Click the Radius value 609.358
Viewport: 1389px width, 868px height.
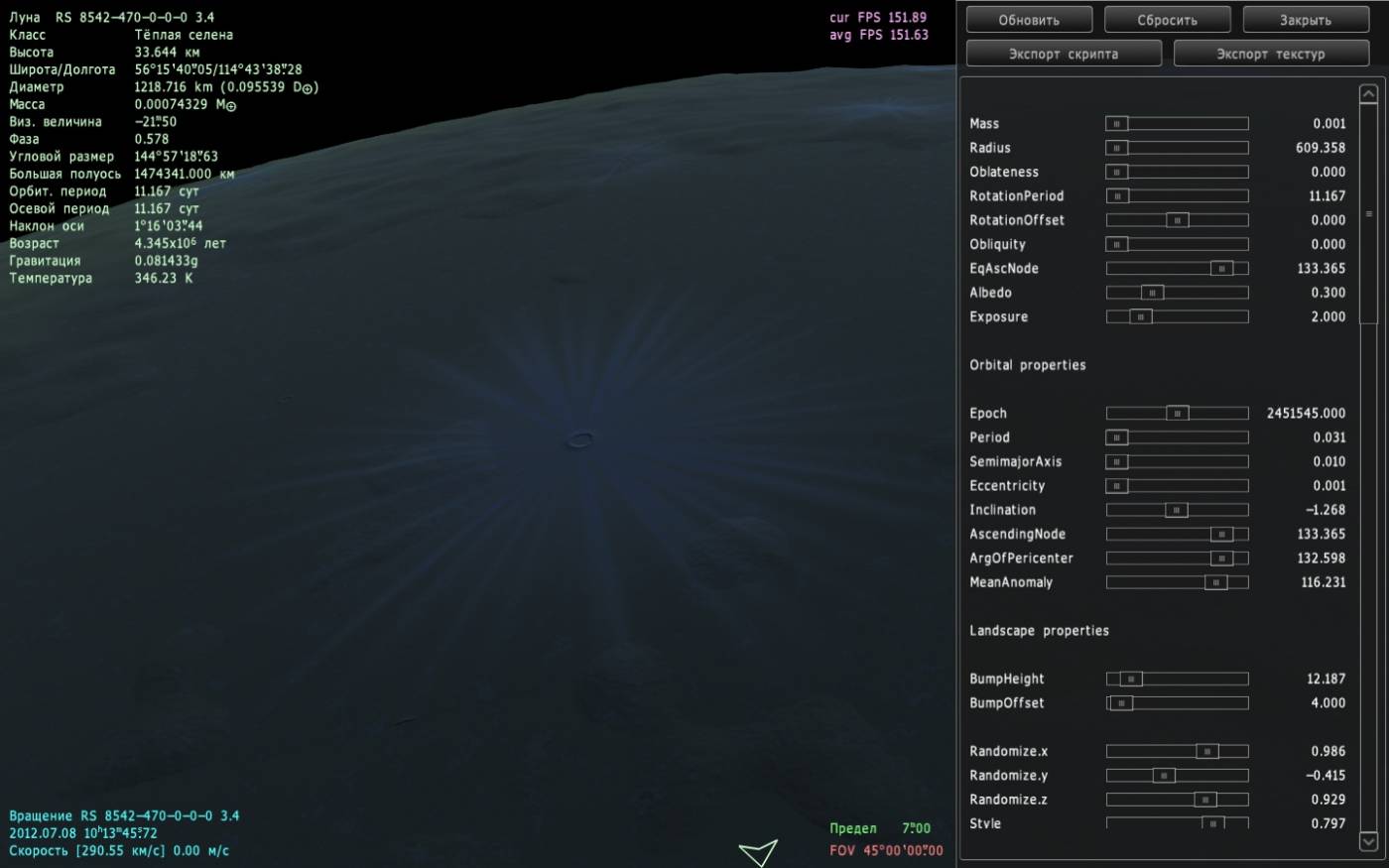coord(1321,148)
